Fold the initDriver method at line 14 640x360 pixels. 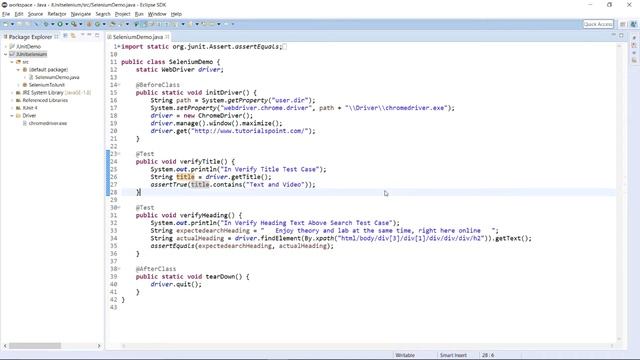click(119, 85)
